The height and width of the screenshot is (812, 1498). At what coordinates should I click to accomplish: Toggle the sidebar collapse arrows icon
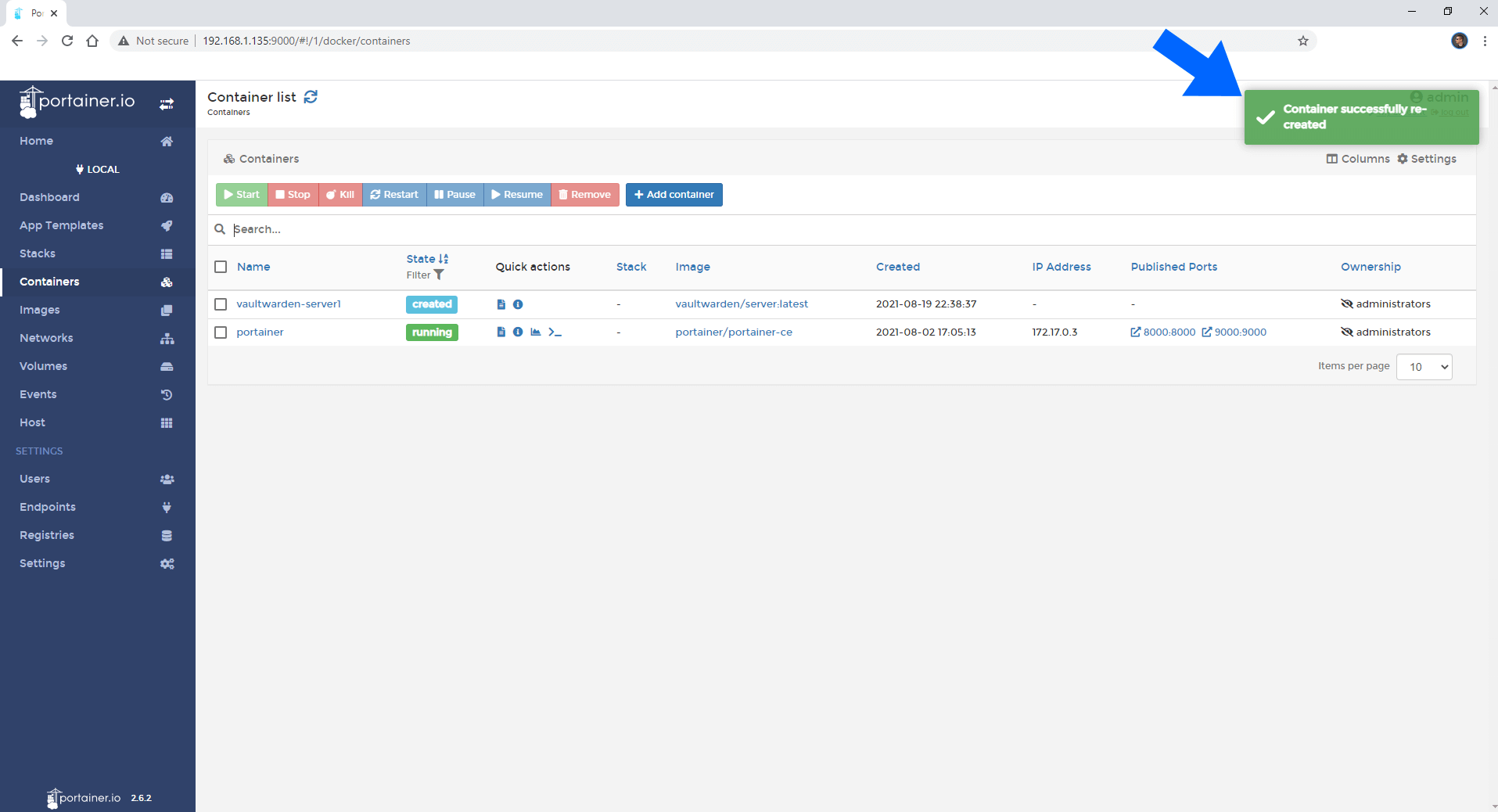click(x=167, y=104)
